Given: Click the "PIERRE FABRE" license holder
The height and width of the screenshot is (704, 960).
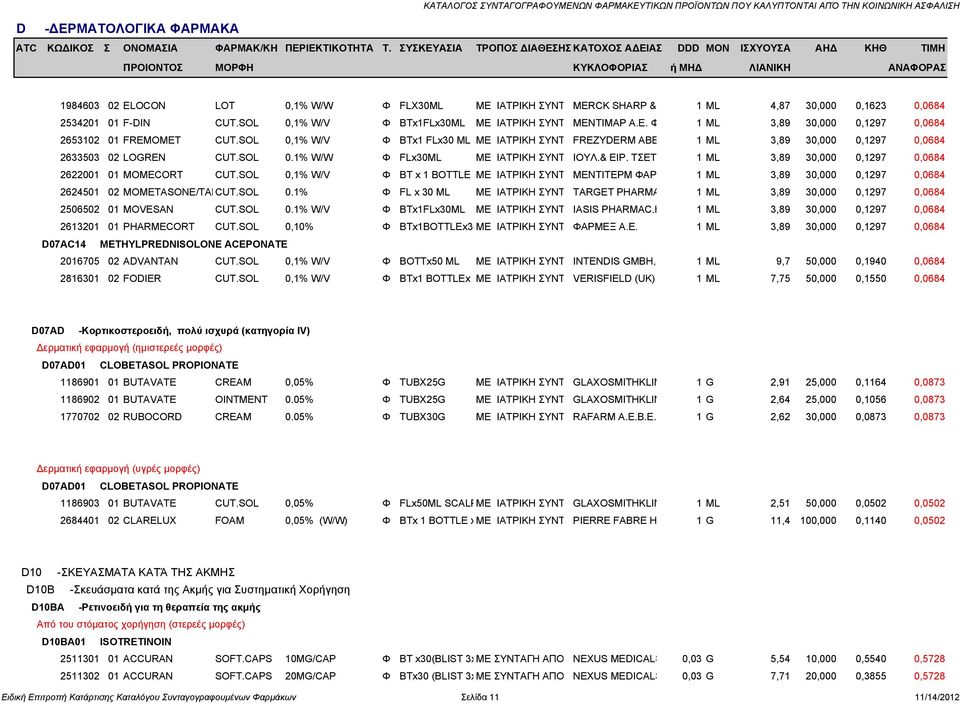Looking at the screenshot, I should pos(615,521).
